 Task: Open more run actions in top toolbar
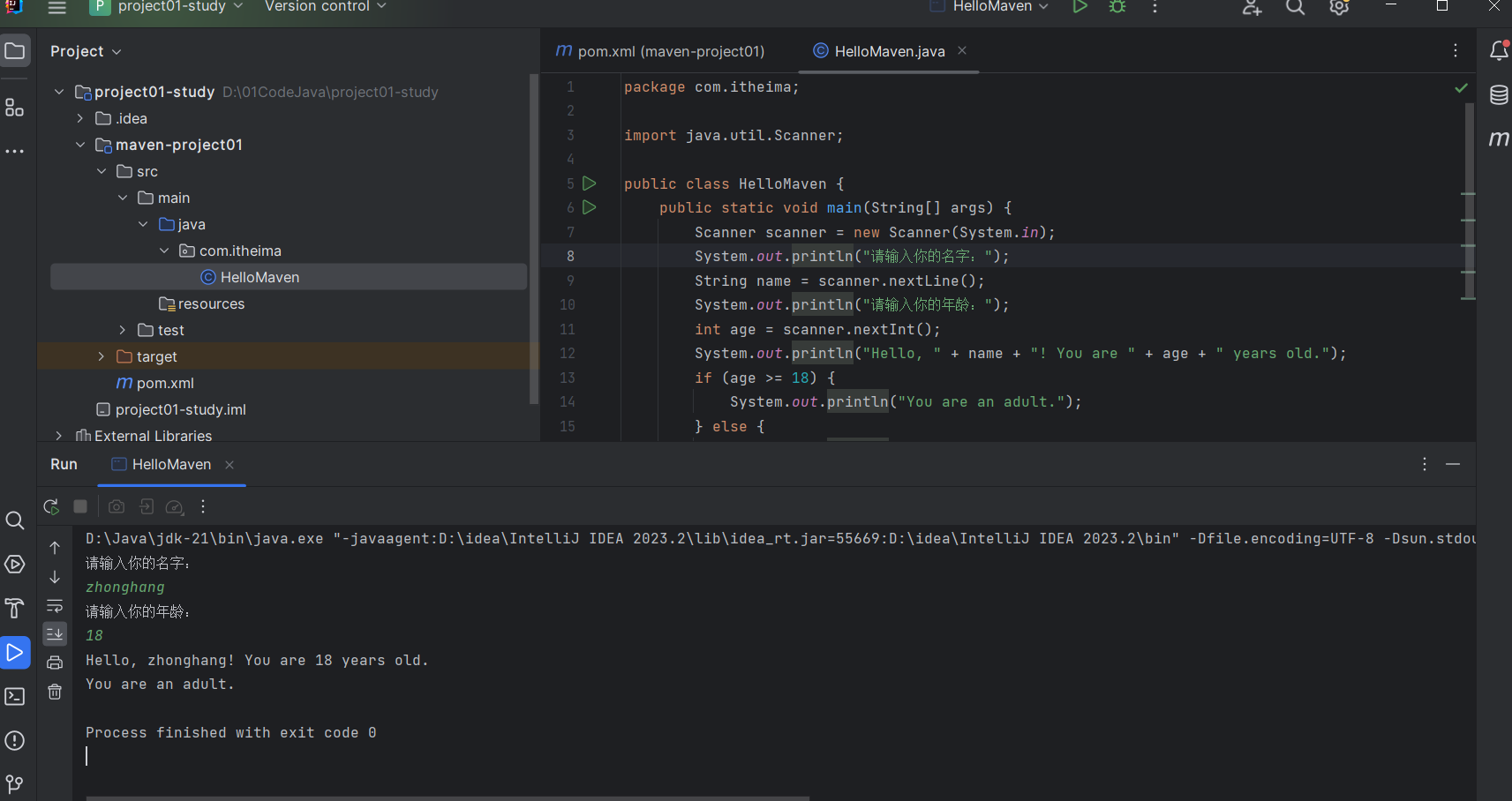(x=1155, y=7)
